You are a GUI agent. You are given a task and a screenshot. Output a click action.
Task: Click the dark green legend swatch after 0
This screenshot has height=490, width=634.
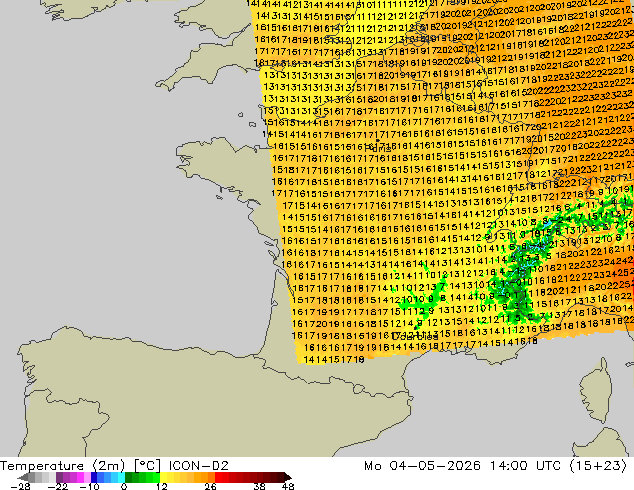(128, 477)
